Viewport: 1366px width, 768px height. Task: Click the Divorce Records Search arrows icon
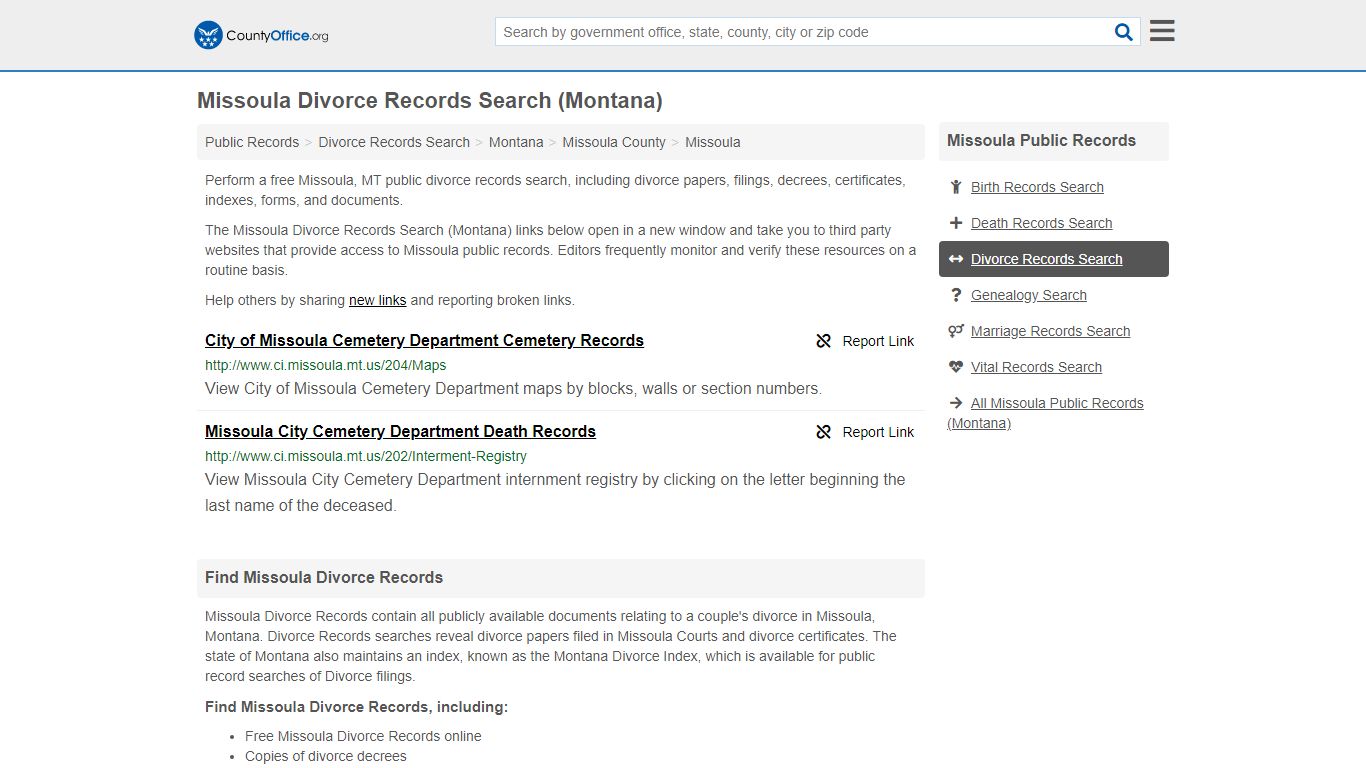tap(956, 259)
